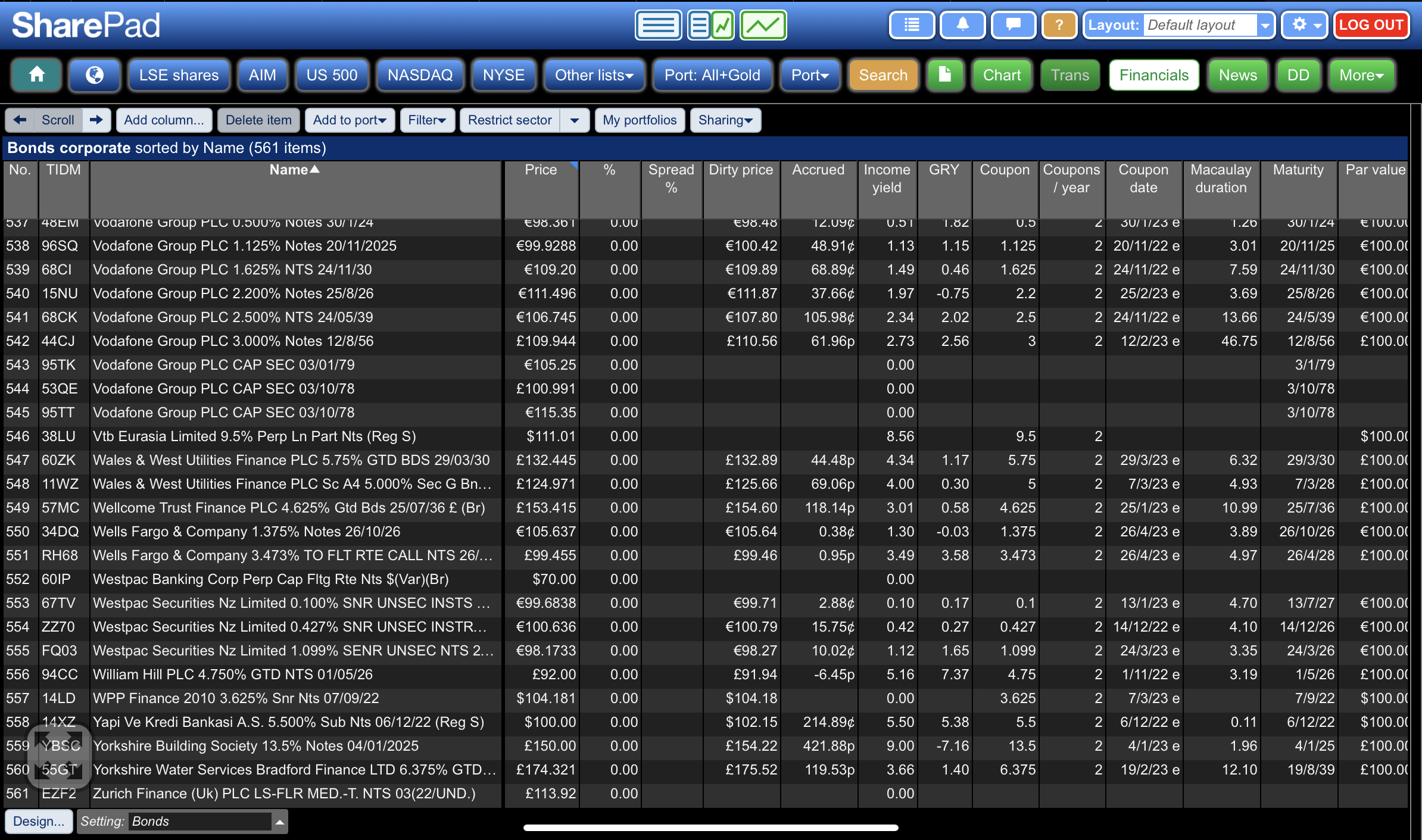This screenshot has height=840, width=1422.
Task: Select Westpac Banking Corp Perp Cap row
Action: click(706, 579)
